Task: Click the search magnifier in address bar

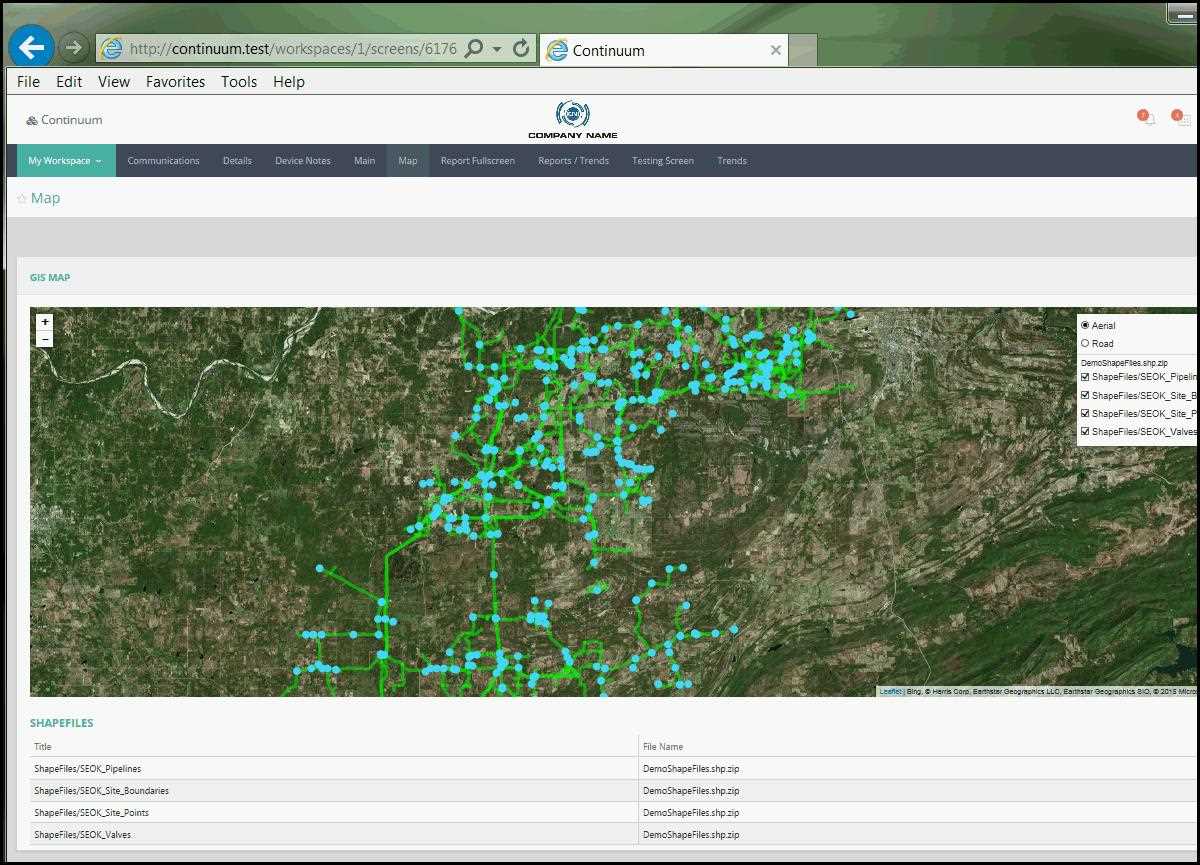Action: (474, 48)
